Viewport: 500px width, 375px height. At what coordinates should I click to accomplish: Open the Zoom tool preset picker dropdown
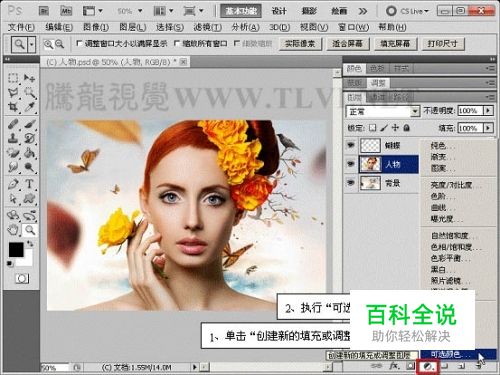point(32,44)
